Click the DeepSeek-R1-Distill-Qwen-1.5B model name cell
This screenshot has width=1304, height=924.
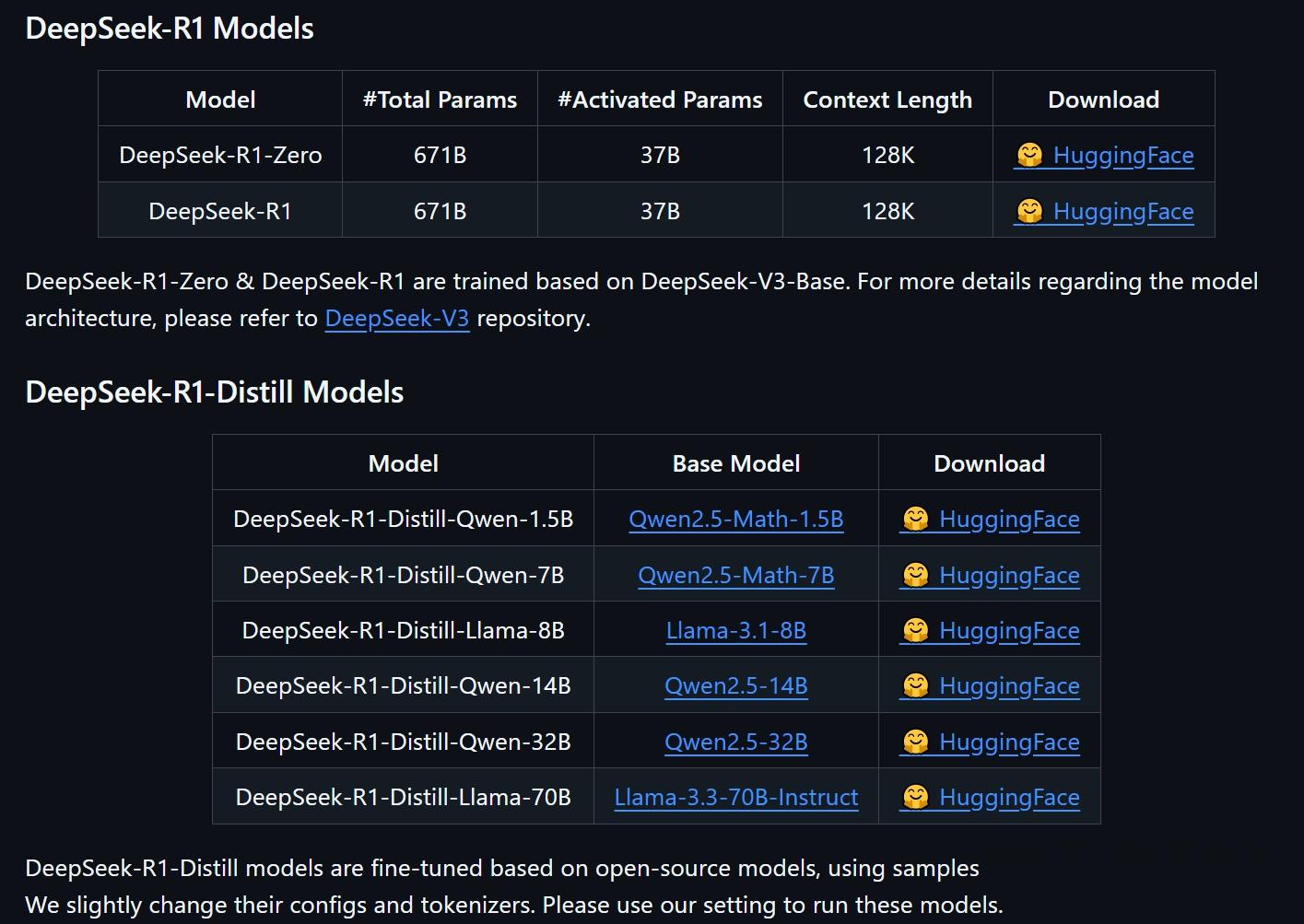click(x=404, y=519)
